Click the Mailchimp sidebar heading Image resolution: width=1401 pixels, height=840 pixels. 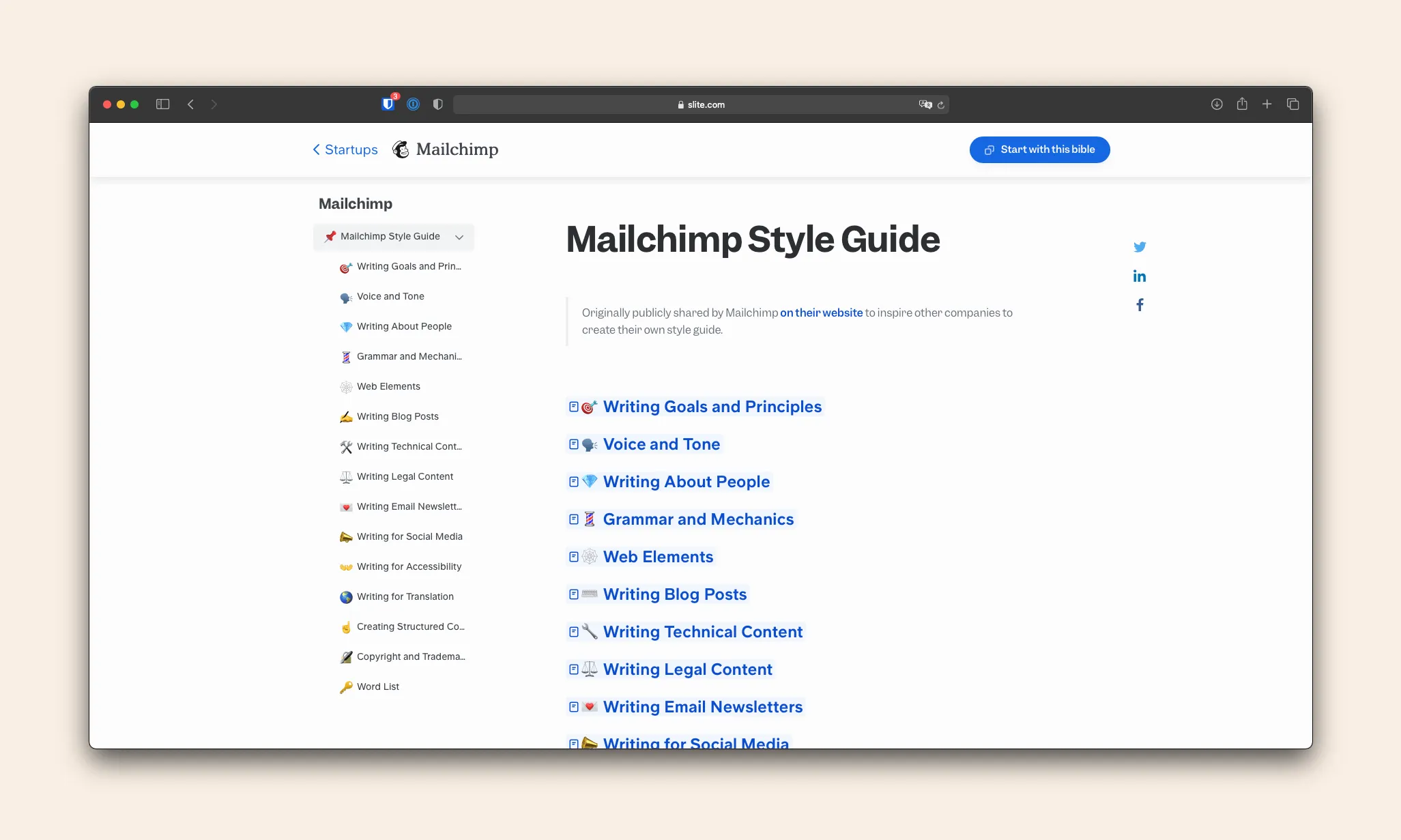click(x=356, y=203)
